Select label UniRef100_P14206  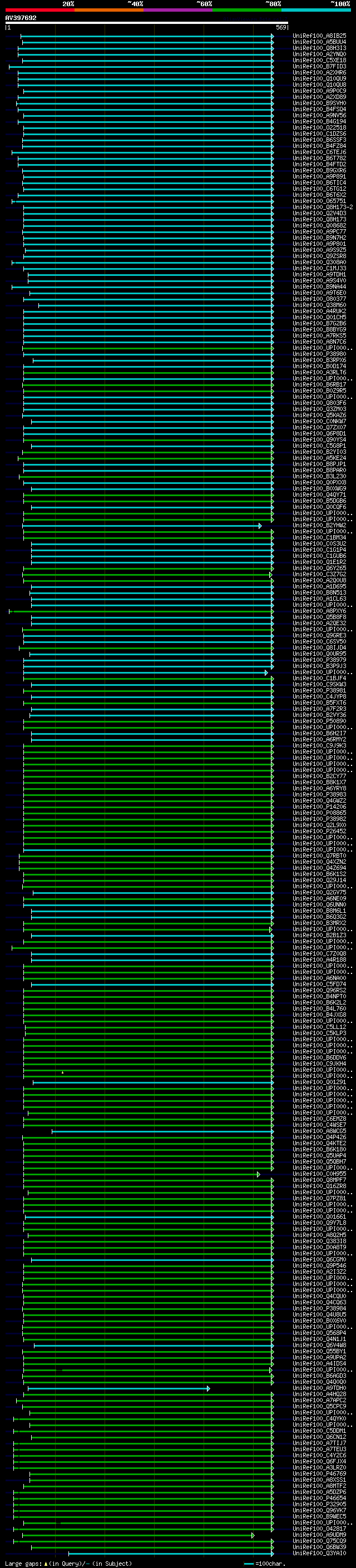pos(319,807)
